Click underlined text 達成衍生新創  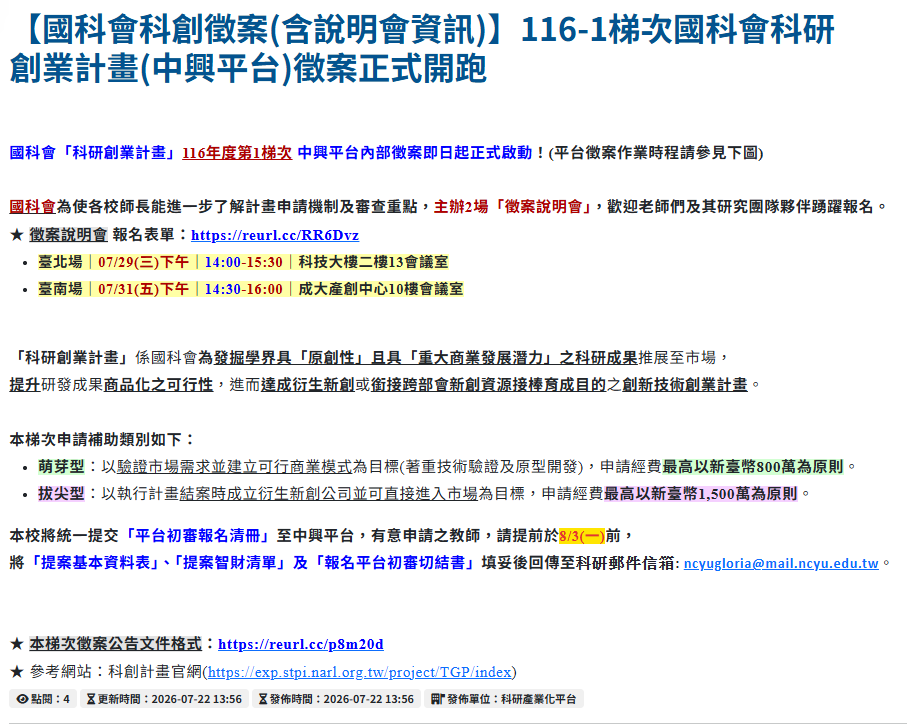point(308,384)
